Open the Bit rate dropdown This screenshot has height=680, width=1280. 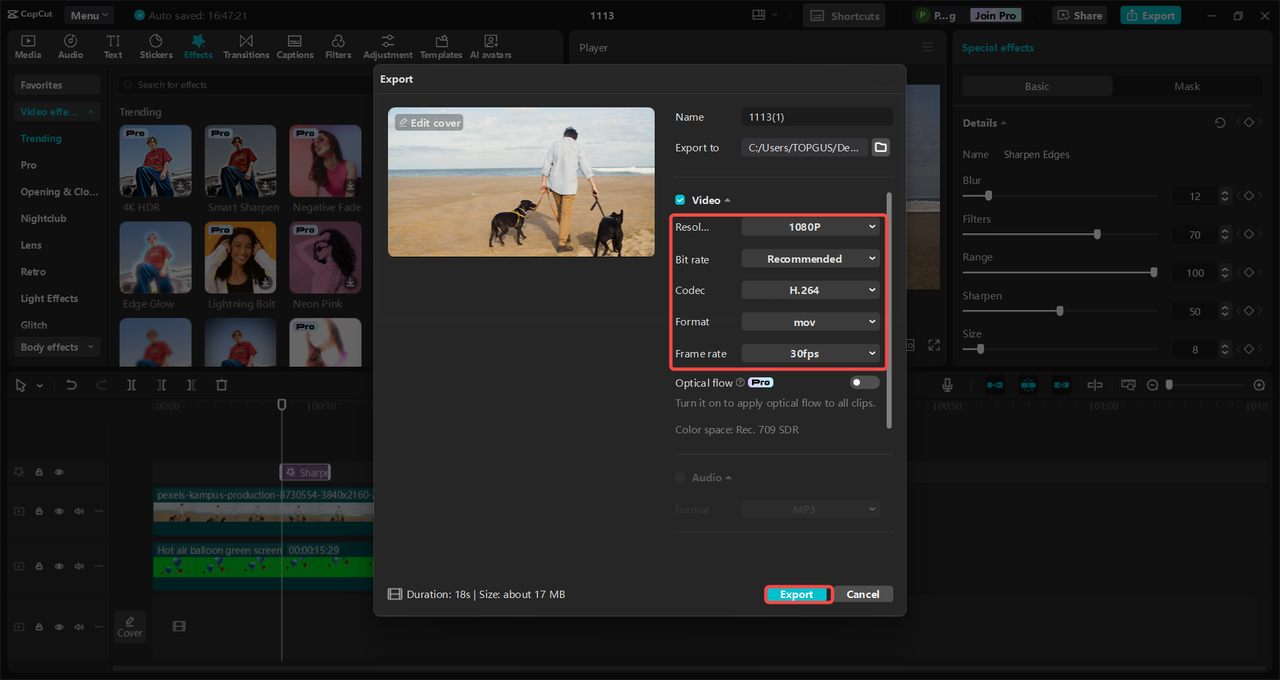click(x=811, y=259)
